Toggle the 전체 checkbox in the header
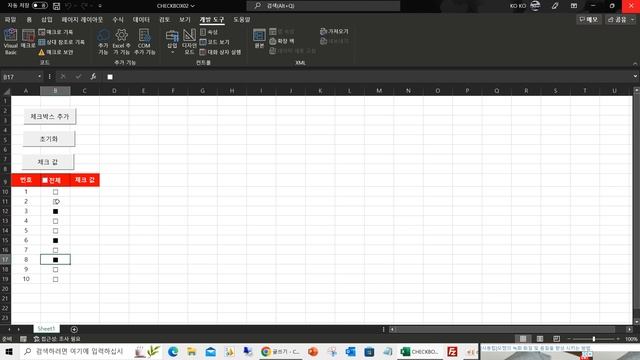 [45, 180]
